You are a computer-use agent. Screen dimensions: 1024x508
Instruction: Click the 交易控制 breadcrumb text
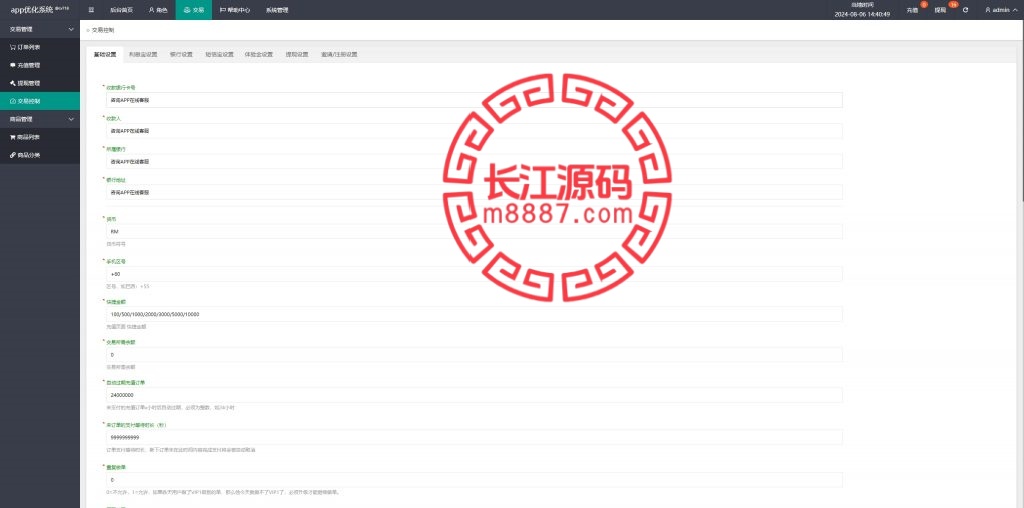[x=103, y=30]
